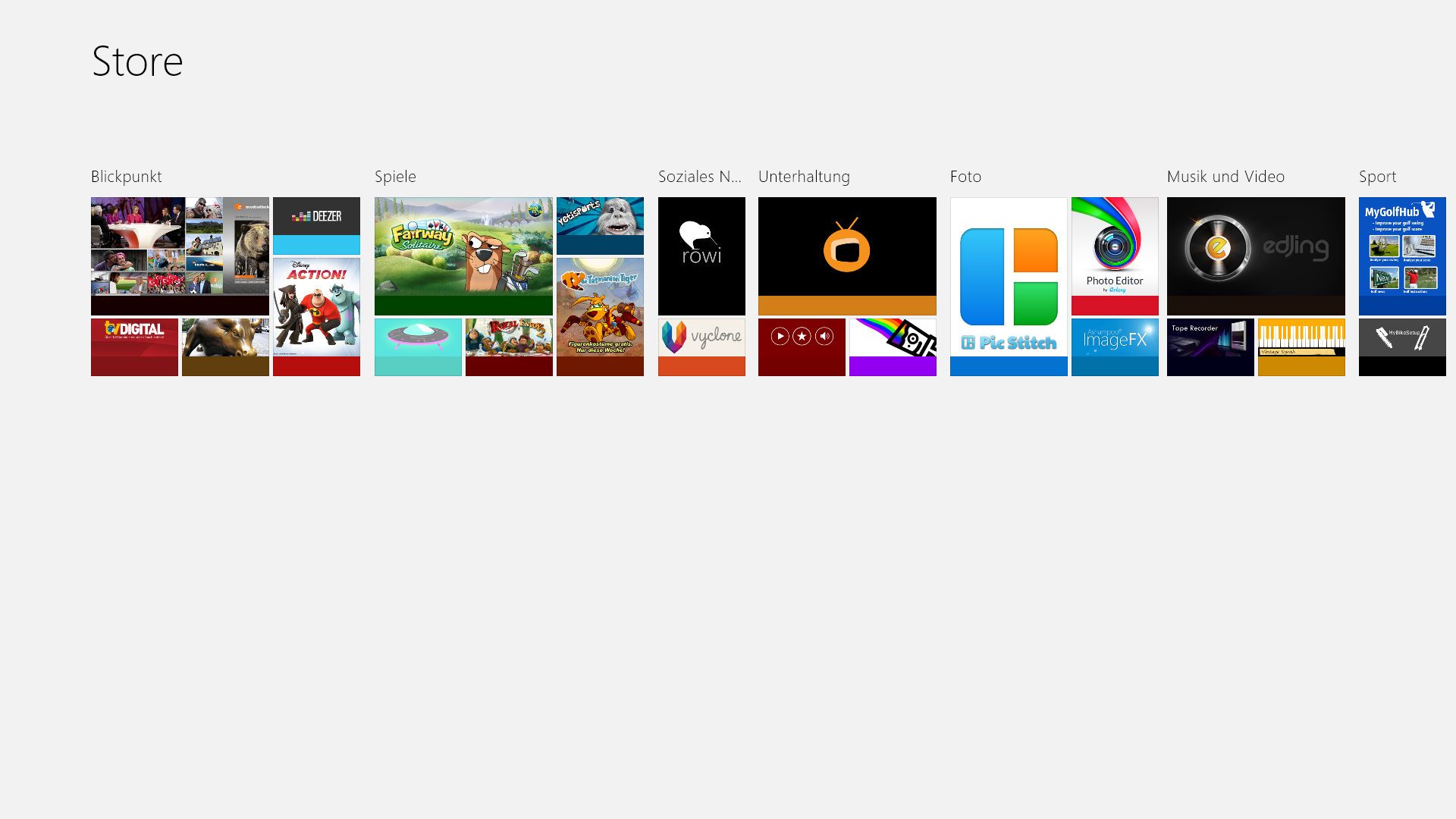This screenshot has width=1456, height=819.
Task: Open the Pic Stitch app tile
Action: point(1008,286)
